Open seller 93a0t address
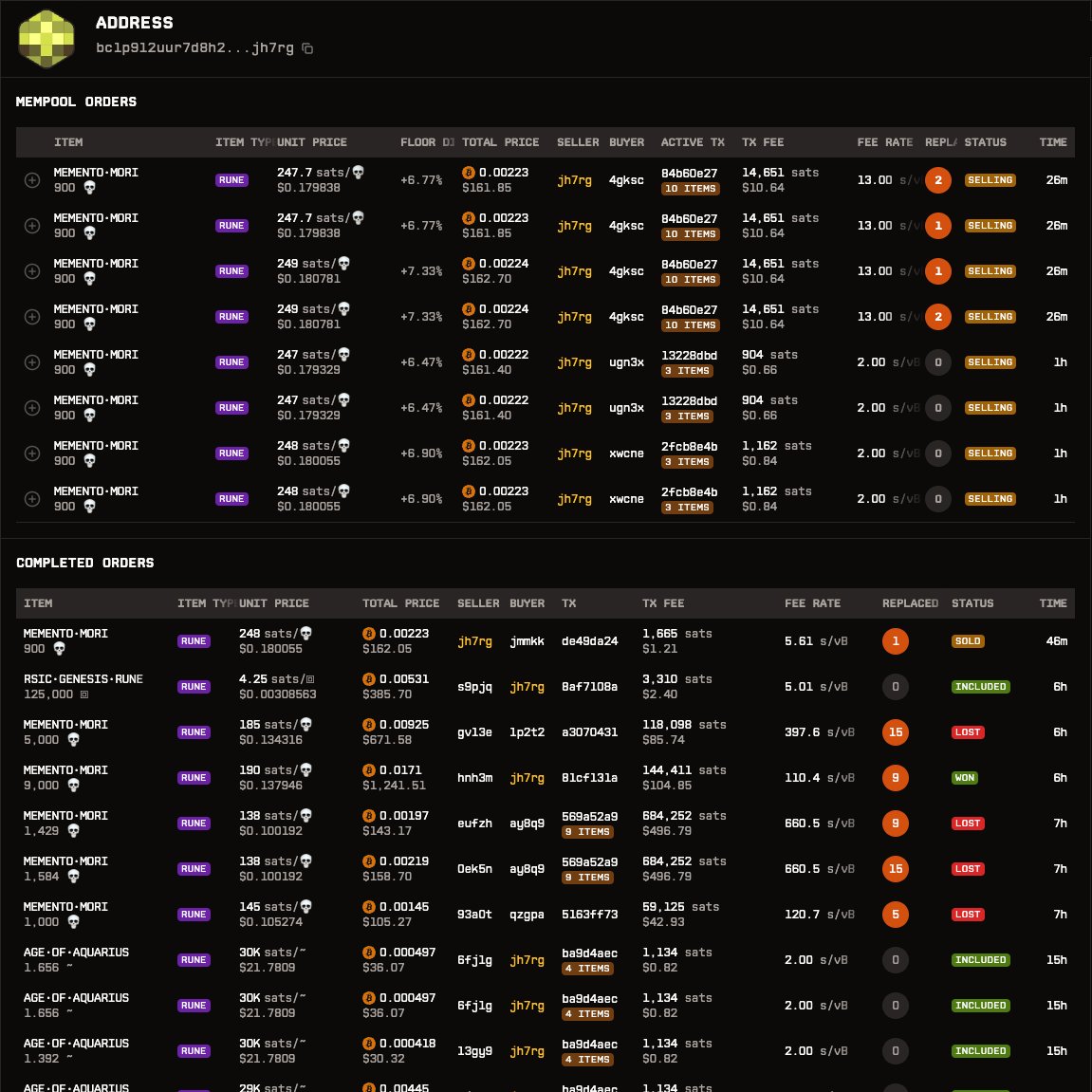Screen dimensions: 1092x1092 coord(475,915)
